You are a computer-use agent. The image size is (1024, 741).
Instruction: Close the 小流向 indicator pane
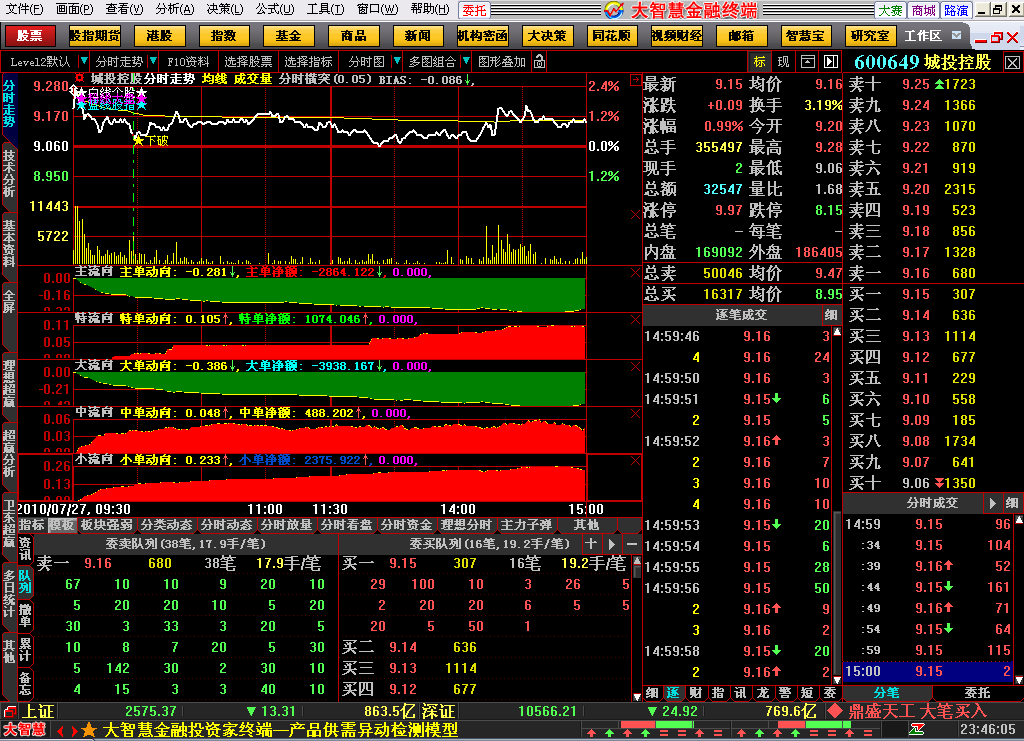tap(635, 460)
